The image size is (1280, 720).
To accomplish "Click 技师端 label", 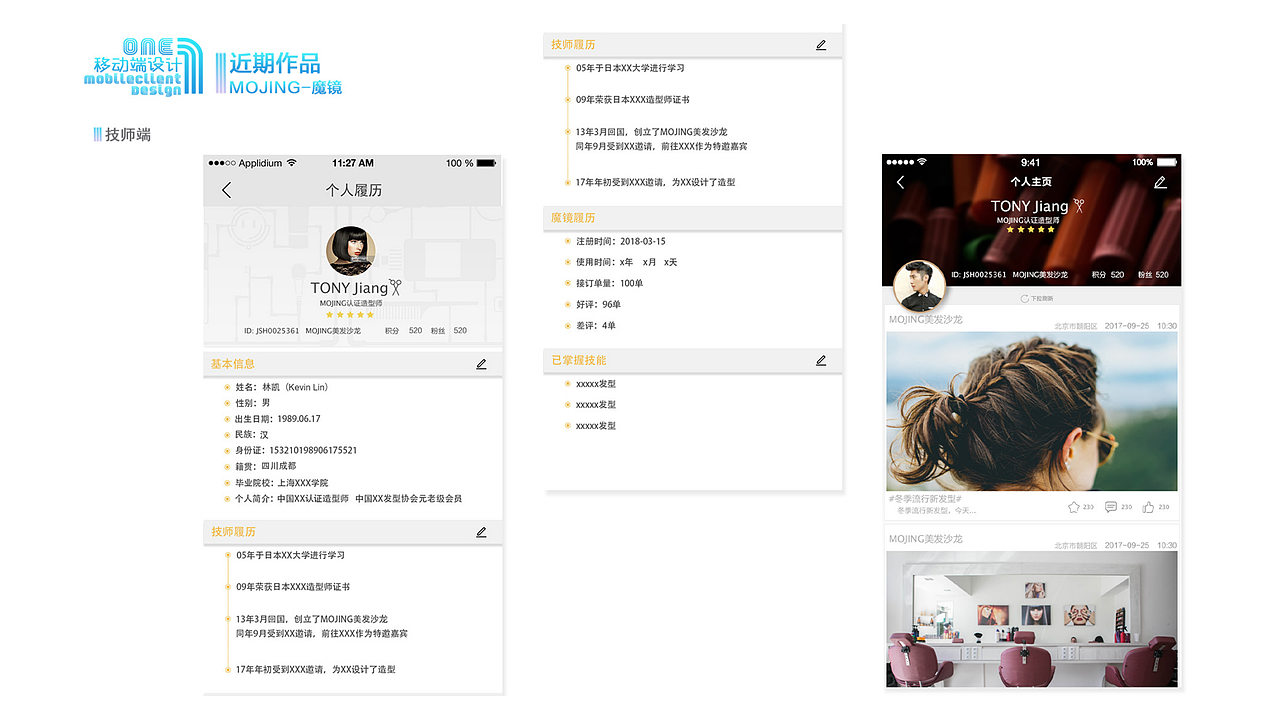I will [x=128, y=134].
